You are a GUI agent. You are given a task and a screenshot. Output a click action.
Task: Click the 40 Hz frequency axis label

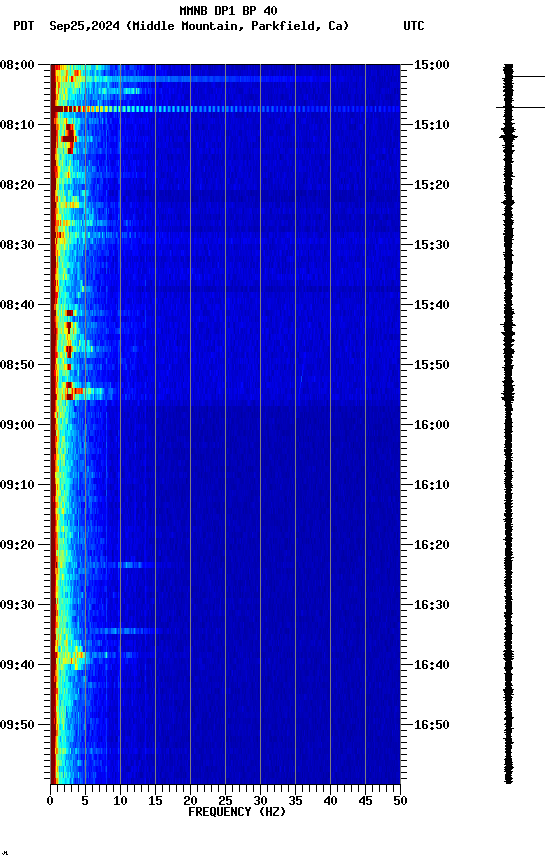pyautogui.click(x=330, y=801)
